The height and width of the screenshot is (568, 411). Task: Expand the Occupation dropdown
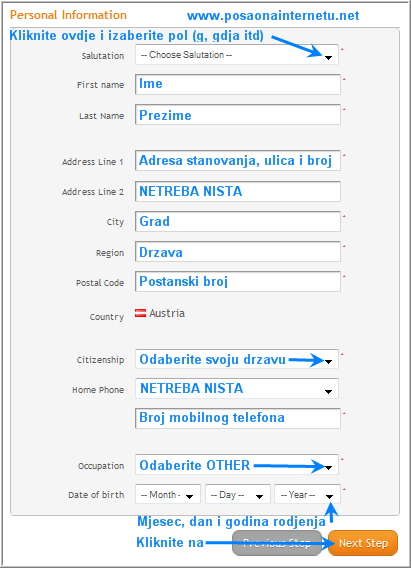pos(237,465)
